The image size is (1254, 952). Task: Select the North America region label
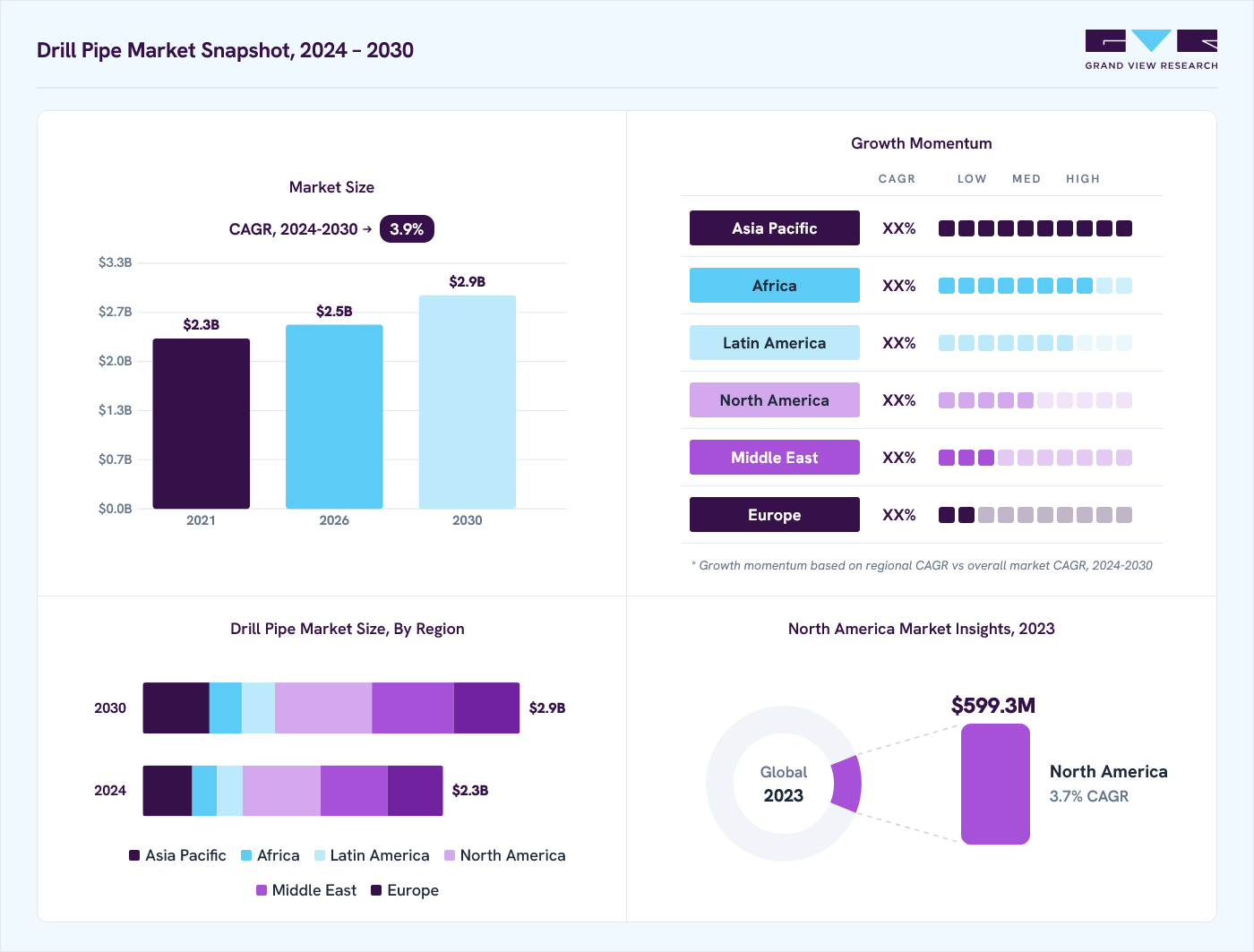pos(775,400)
